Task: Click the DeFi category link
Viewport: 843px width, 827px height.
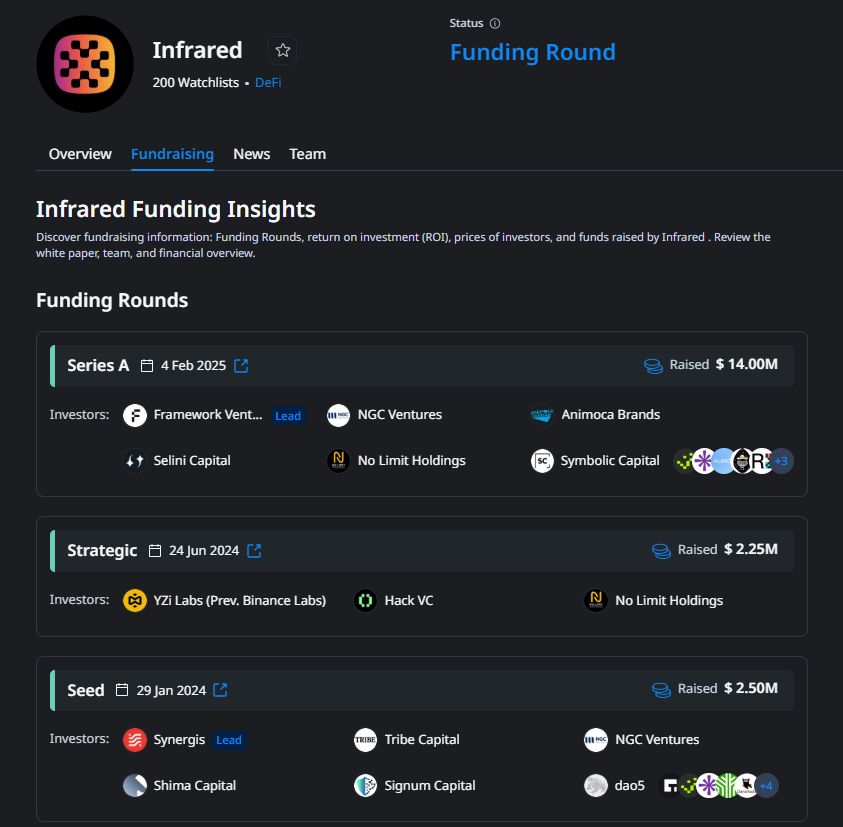Action: pos(268,83)
